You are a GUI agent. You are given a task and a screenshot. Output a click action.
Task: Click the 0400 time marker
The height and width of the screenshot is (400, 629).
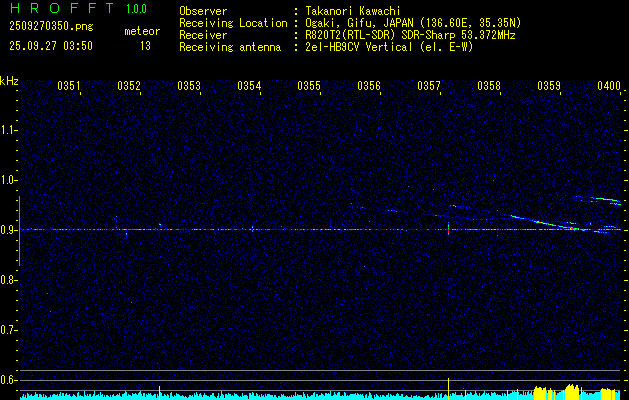(609, 86)
